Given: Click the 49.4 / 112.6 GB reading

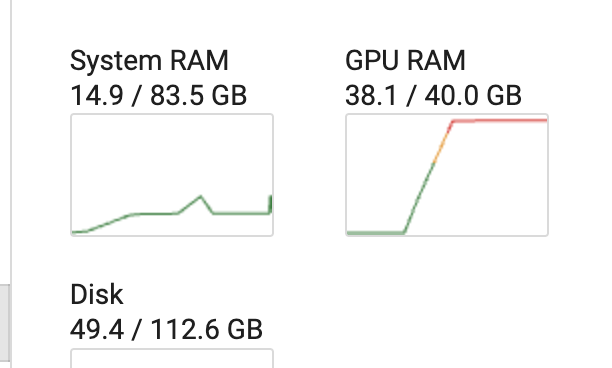Looking at the screenshot, I should click(166, 329).
